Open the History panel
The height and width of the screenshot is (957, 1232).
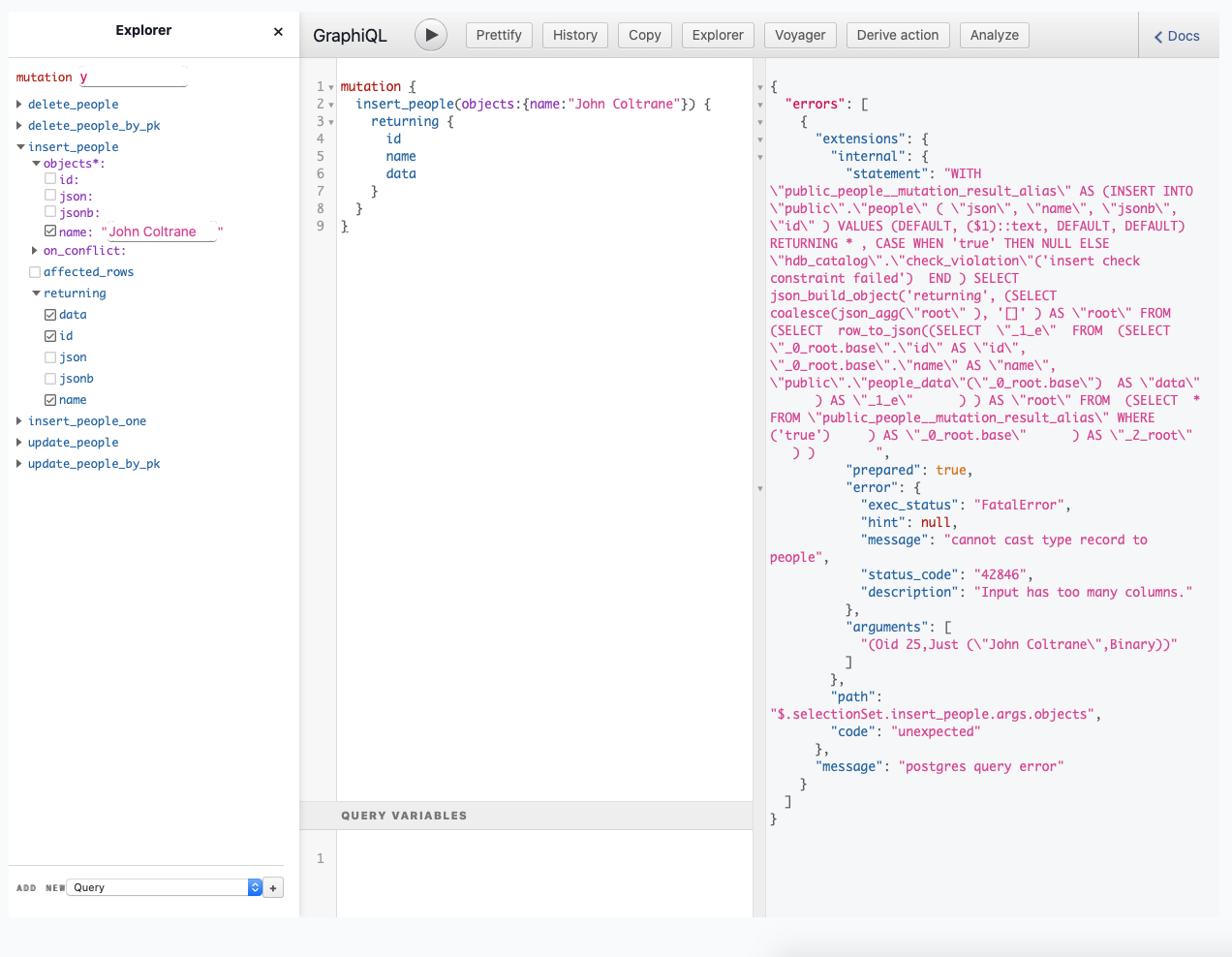click(x=575, y=35)
